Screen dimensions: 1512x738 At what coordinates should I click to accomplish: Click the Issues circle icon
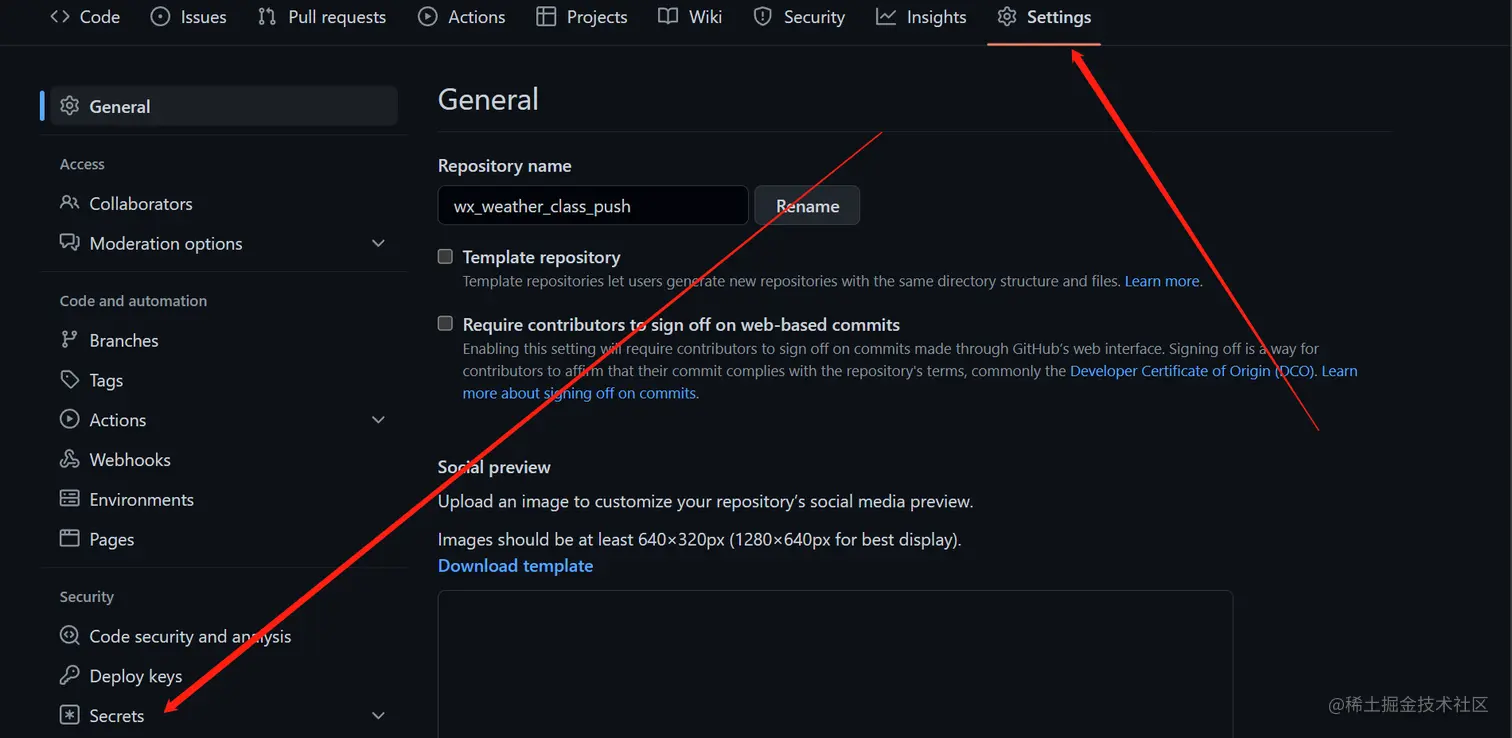pos(160,17)
